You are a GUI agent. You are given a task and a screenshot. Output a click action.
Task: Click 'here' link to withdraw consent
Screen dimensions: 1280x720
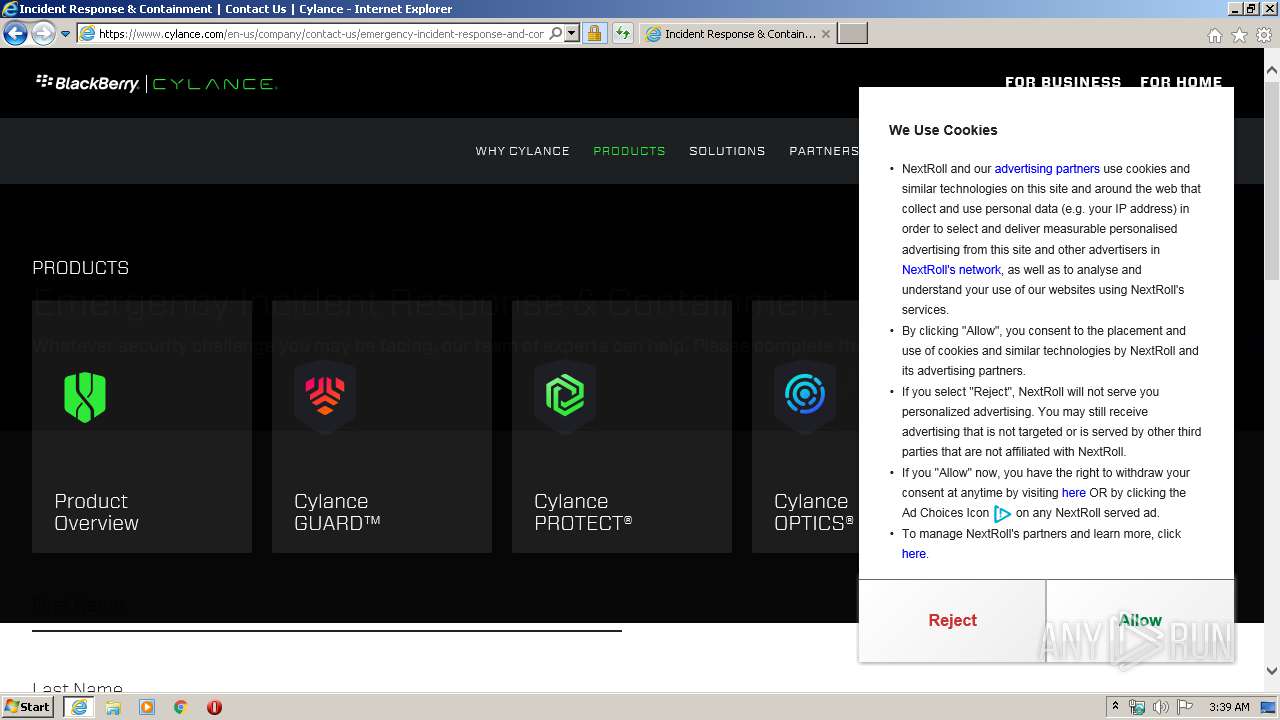click(x=1073, y=493)
